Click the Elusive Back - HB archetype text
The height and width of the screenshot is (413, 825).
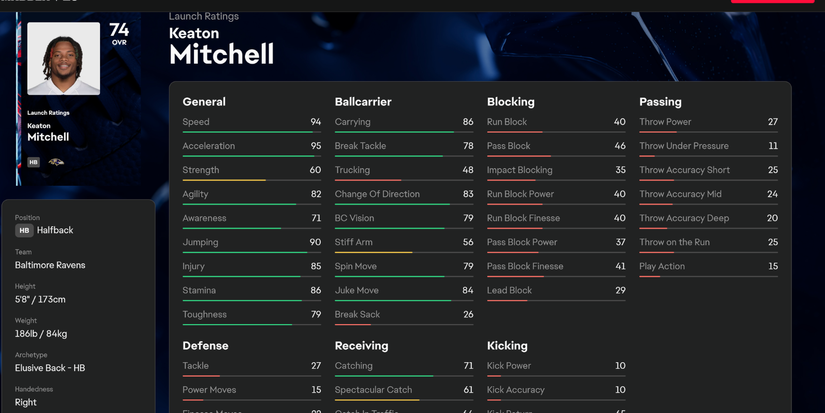pyautogui.click(x=50, y=368)
